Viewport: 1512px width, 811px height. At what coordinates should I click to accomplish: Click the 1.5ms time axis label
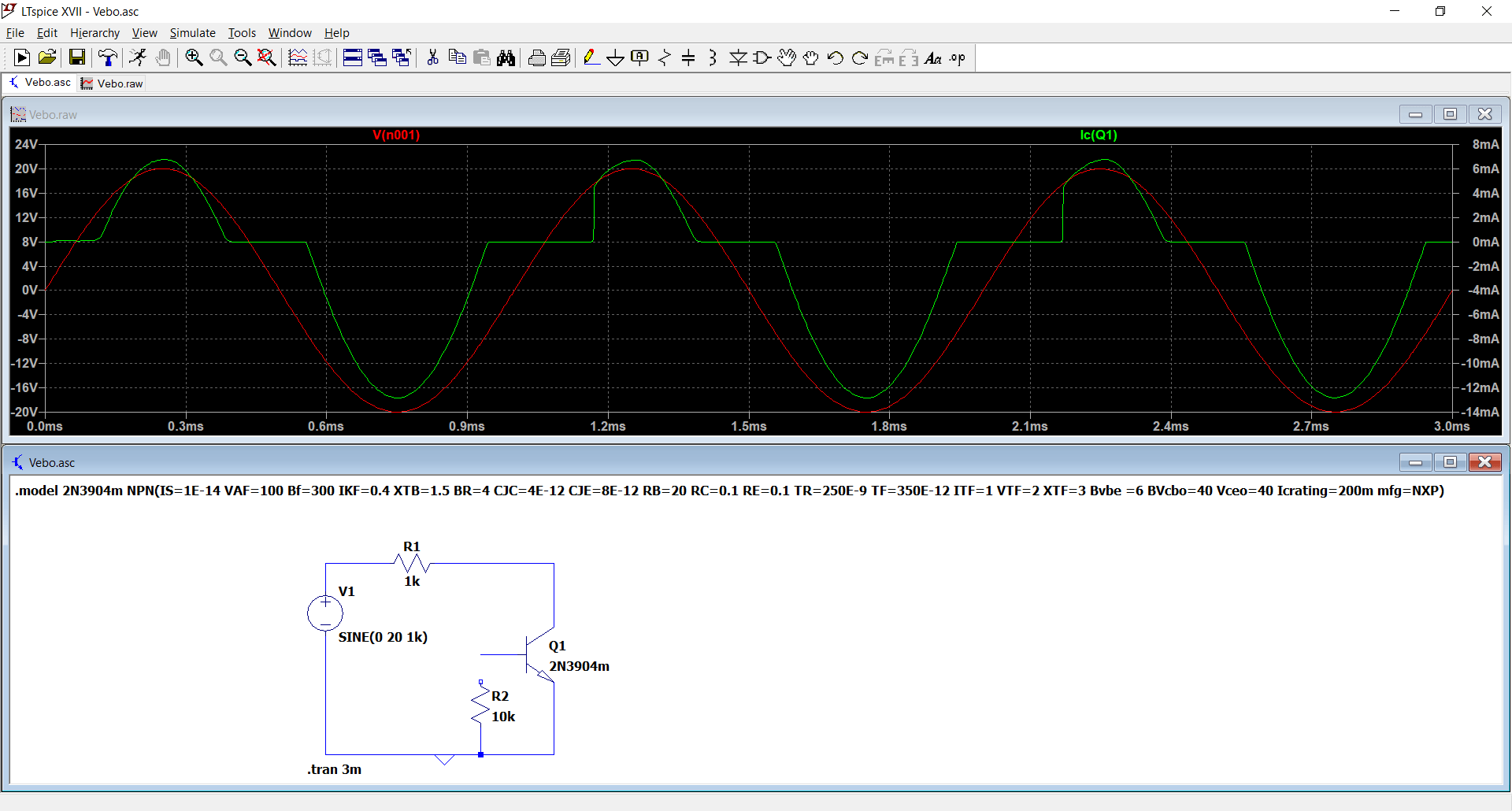(x=748, y=426)
